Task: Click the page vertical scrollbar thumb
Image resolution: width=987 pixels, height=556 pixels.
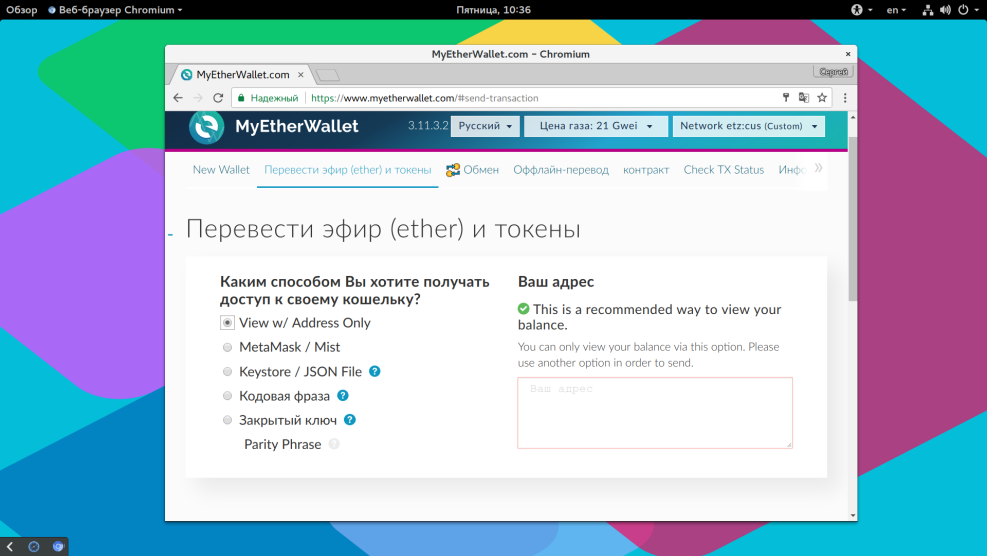Action: click(853, 218)
